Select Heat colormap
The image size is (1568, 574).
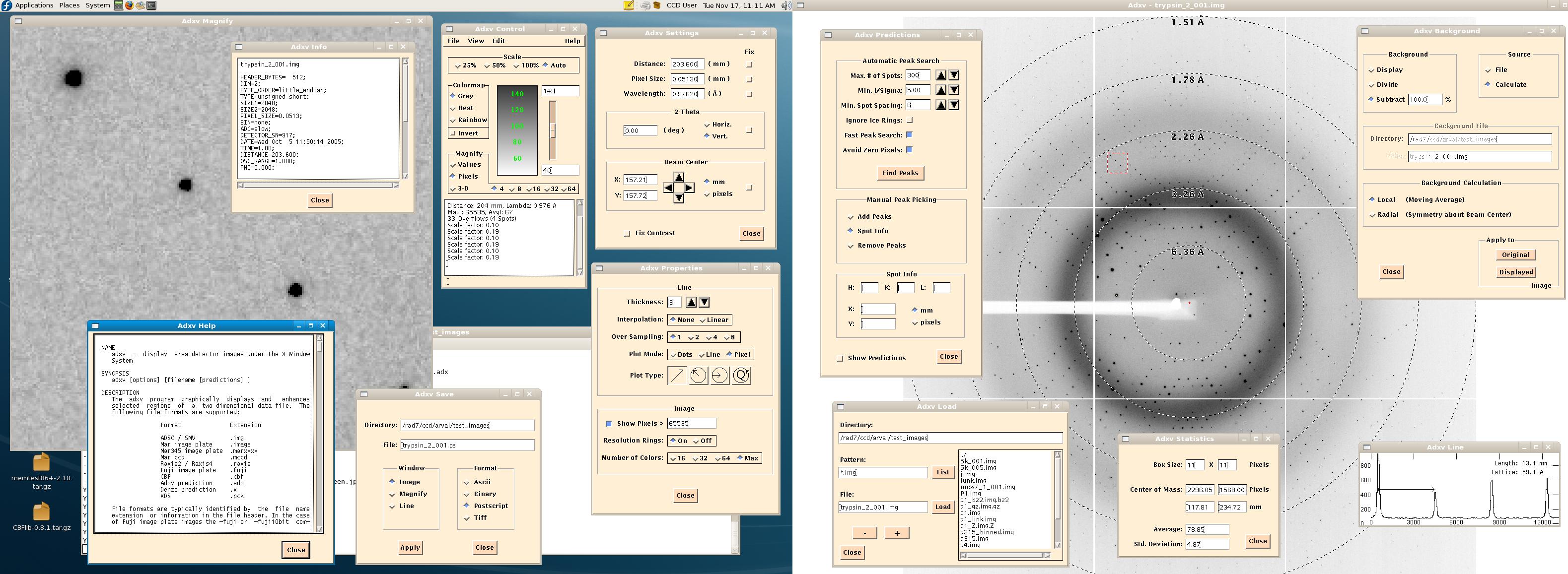click(461, 108)
